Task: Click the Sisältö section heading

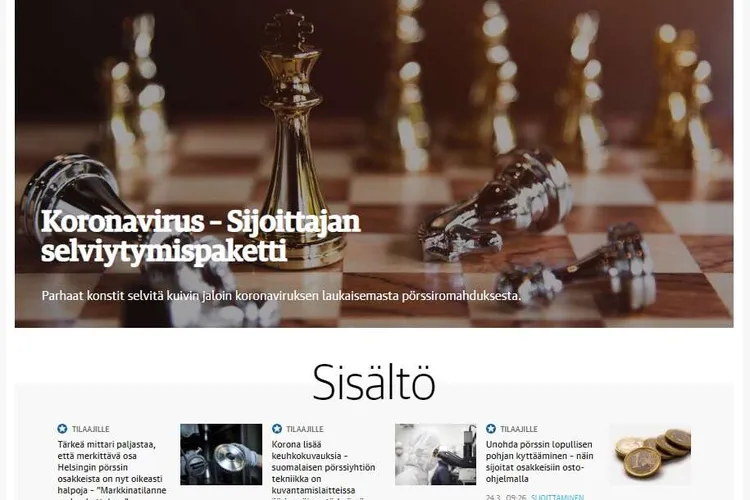Action: (374, 382)
